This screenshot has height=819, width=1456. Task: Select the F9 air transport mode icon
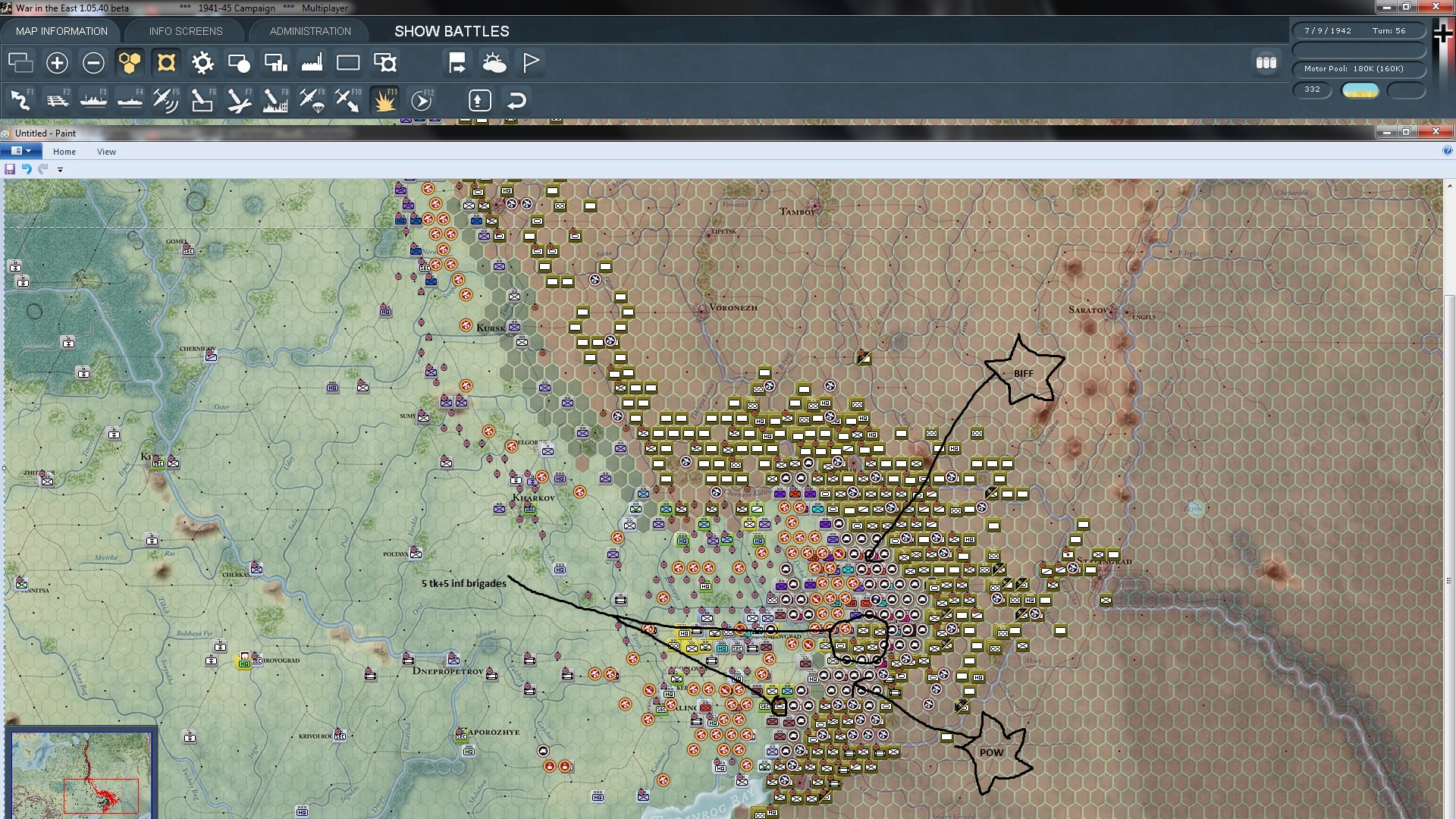point(312,100)
